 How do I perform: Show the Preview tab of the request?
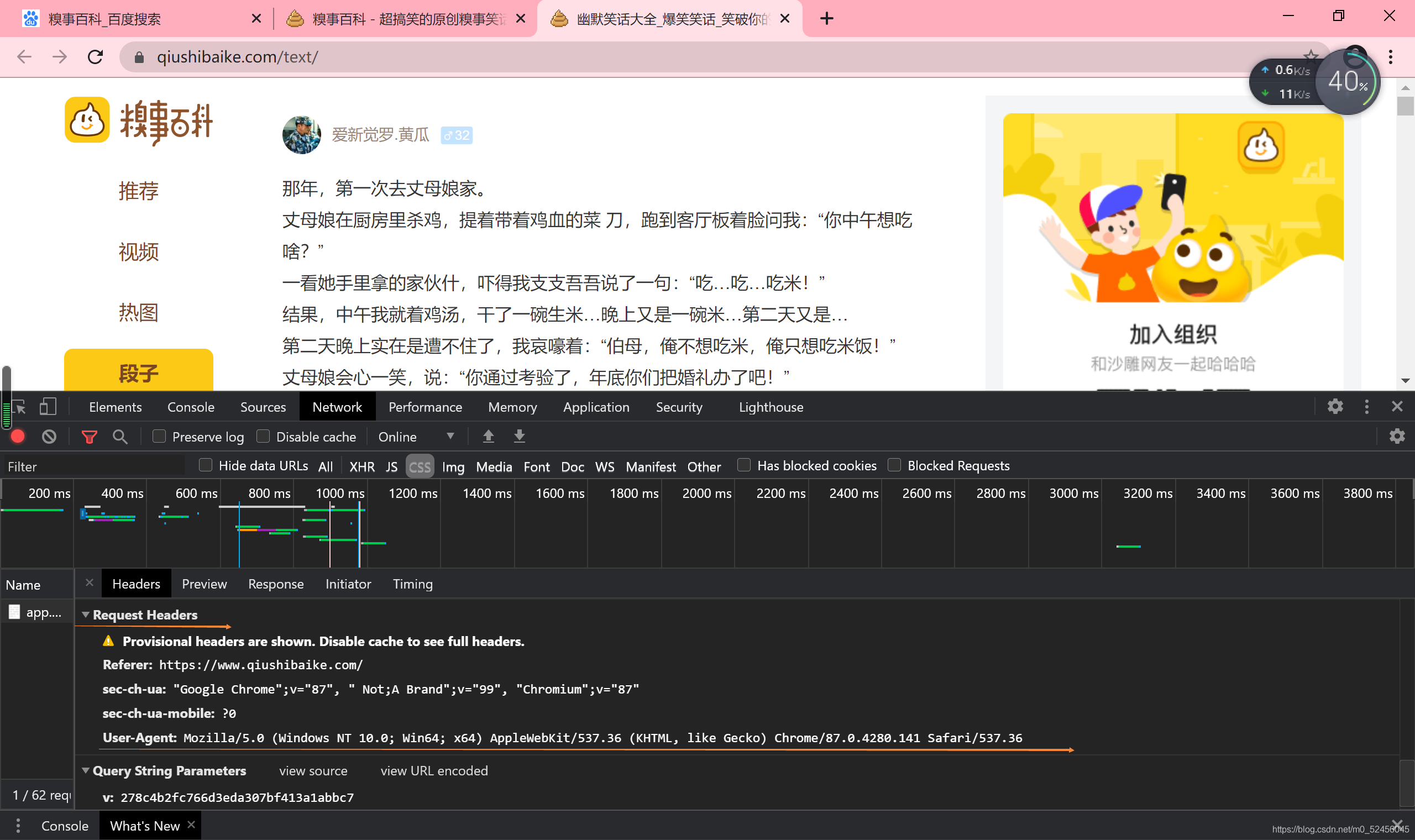[205, 584]
